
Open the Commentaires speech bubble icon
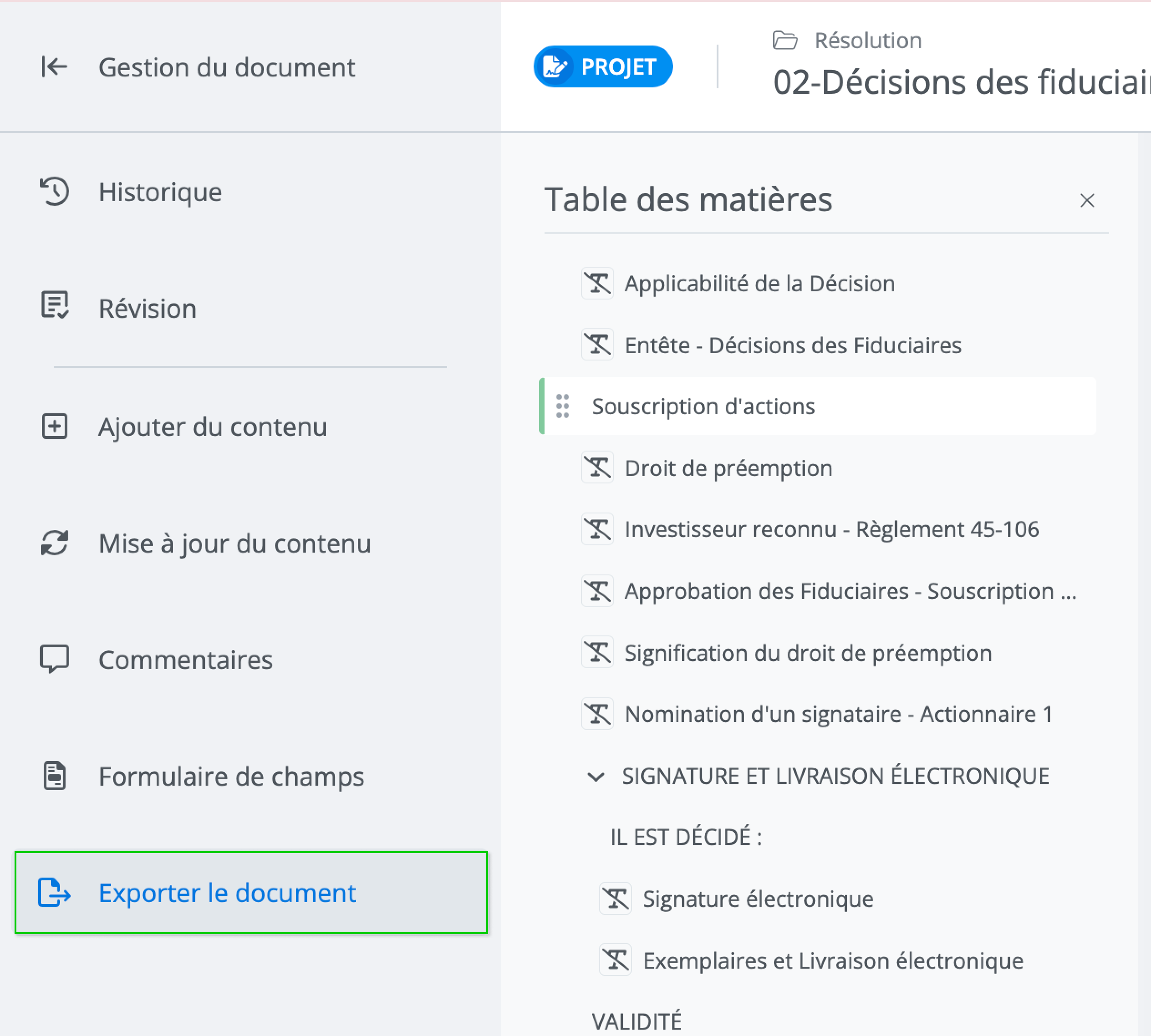point(55,659)
